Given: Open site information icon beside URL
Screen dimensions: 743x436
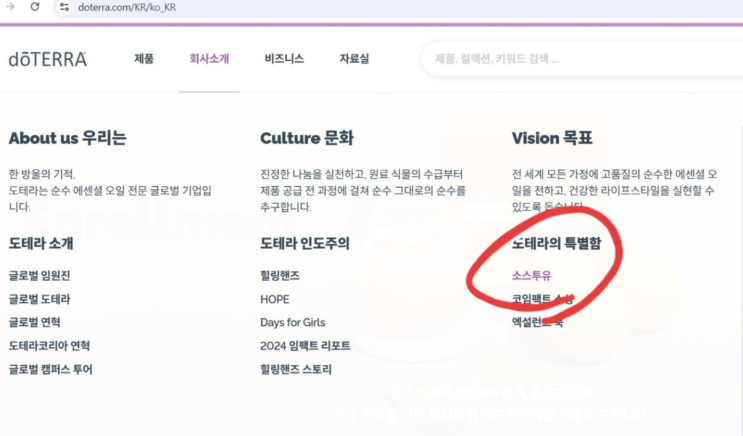Looking at the screenshot, I should [63, 8].
